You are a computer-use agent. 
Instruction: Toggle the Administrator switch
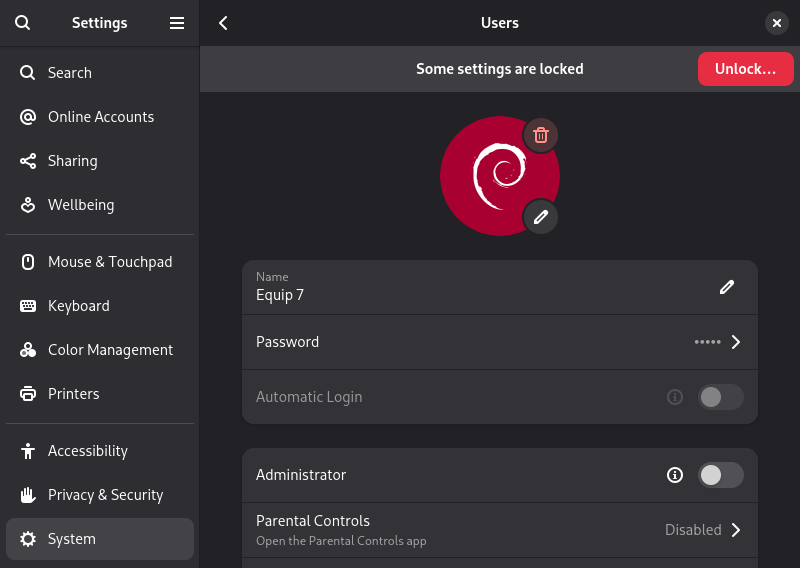(x=720, y=475)
